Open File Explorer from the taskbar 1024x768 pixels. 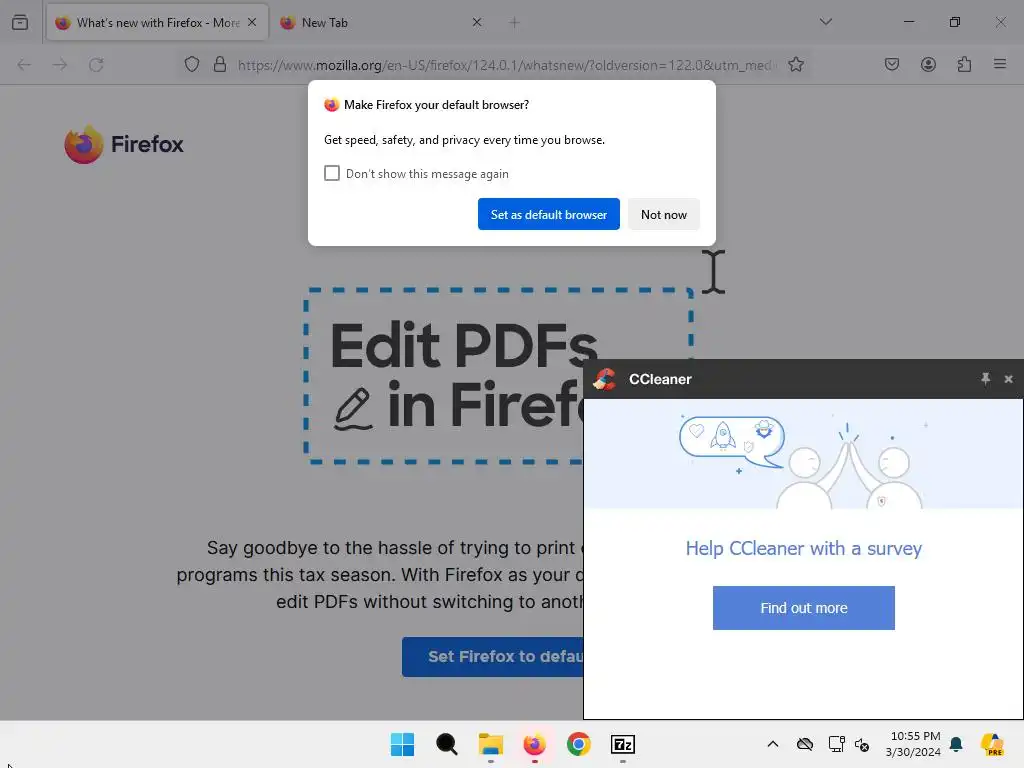click(490, 744)
